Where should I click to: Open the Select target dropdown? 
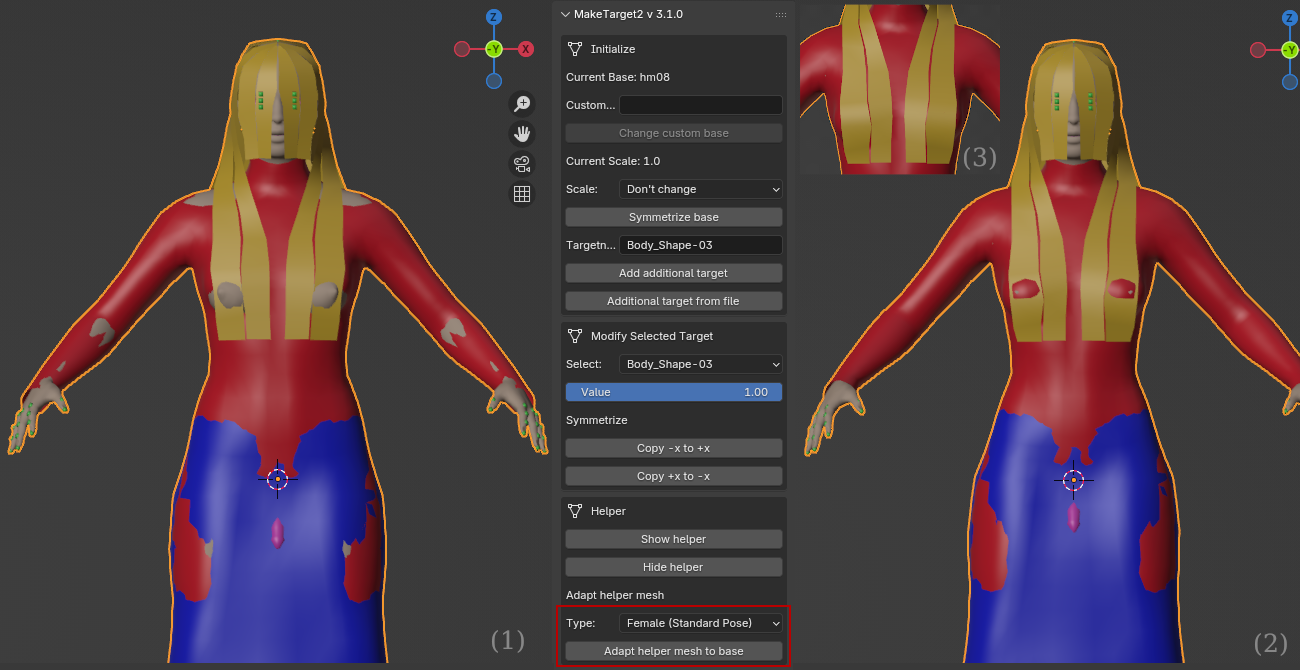click(700, 364)
